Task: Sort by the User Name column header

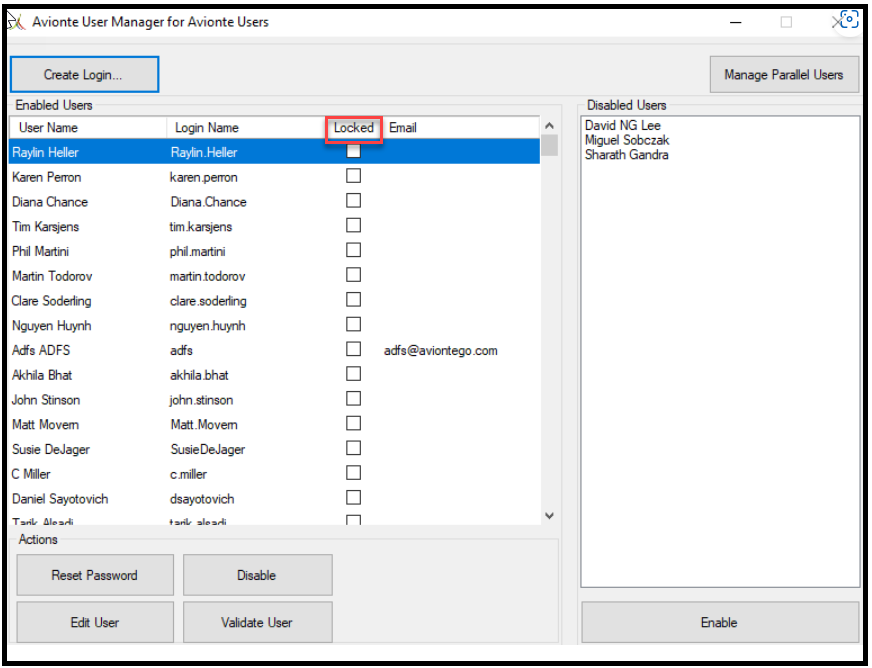Action: click(x=88, y=127)
